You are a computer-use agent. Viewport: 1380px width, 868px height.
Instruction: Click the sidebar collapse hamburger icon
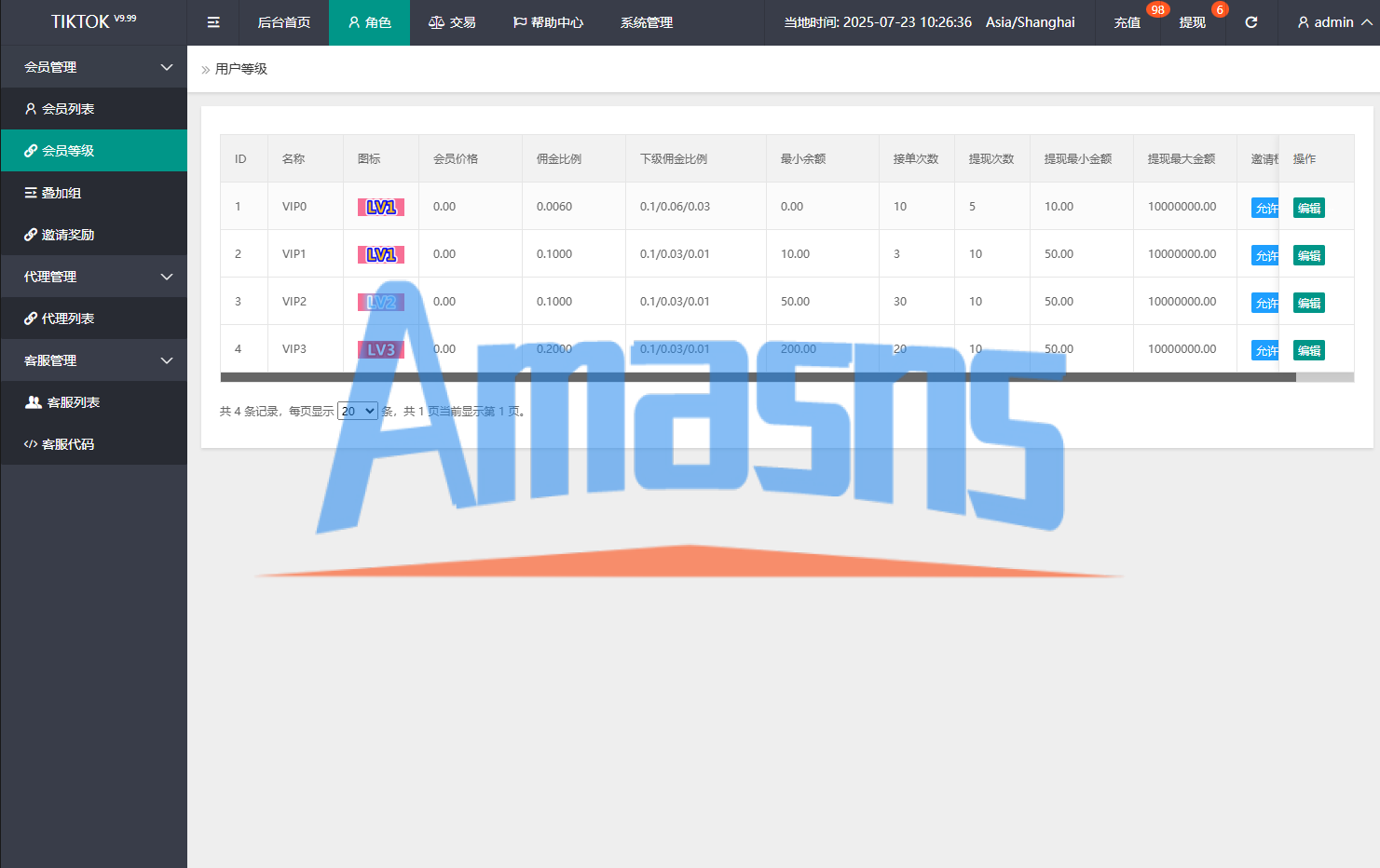click(213, 22)
